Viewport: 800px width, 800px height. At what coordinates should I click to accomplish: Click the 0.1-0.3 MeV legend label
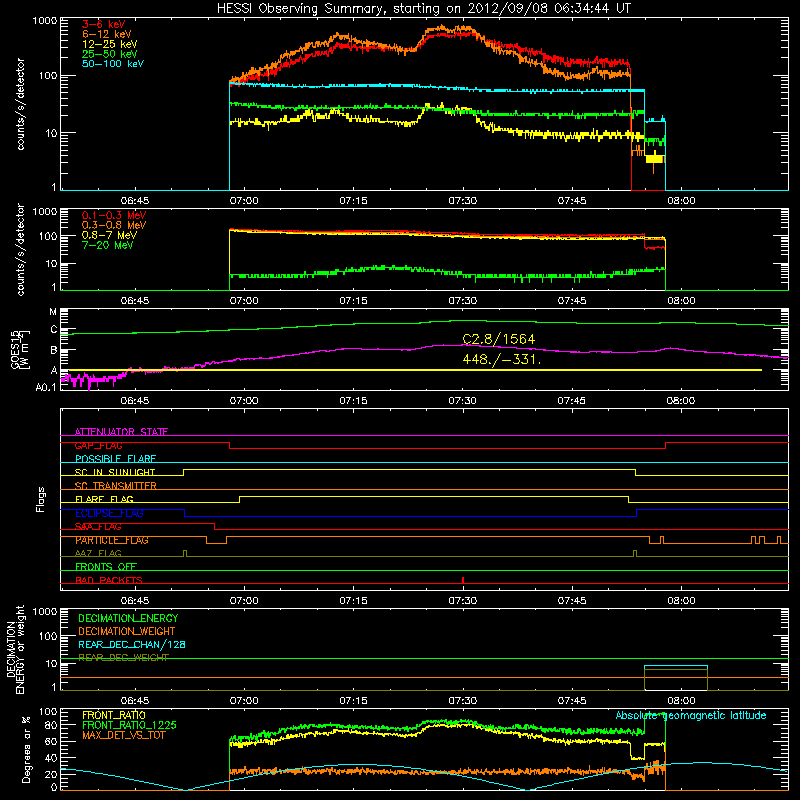(x=114, y=215)
